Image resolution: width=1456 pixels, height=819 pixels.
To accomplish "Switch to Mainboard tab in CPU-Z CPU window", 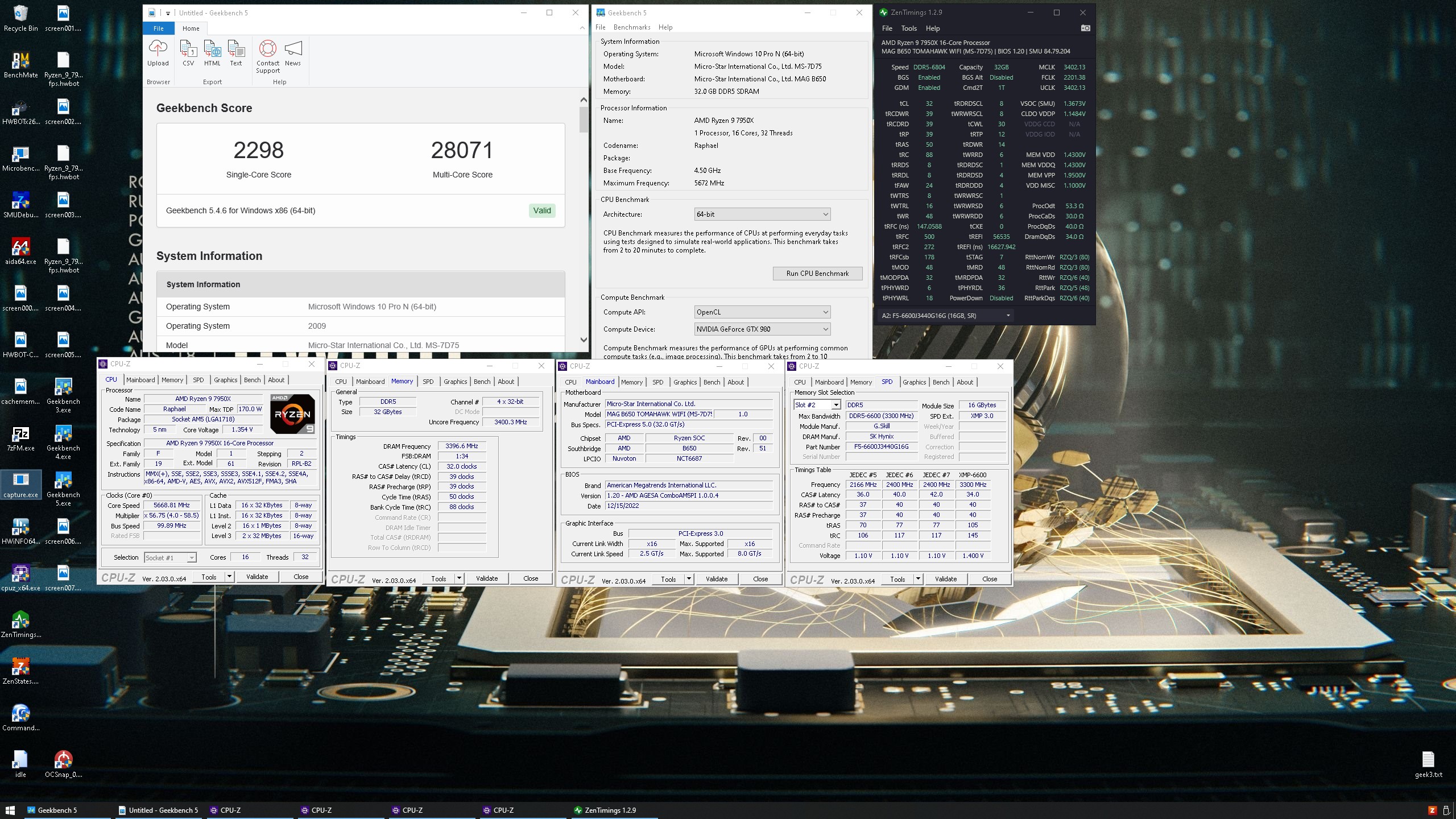I will click(x=140, y=380).
